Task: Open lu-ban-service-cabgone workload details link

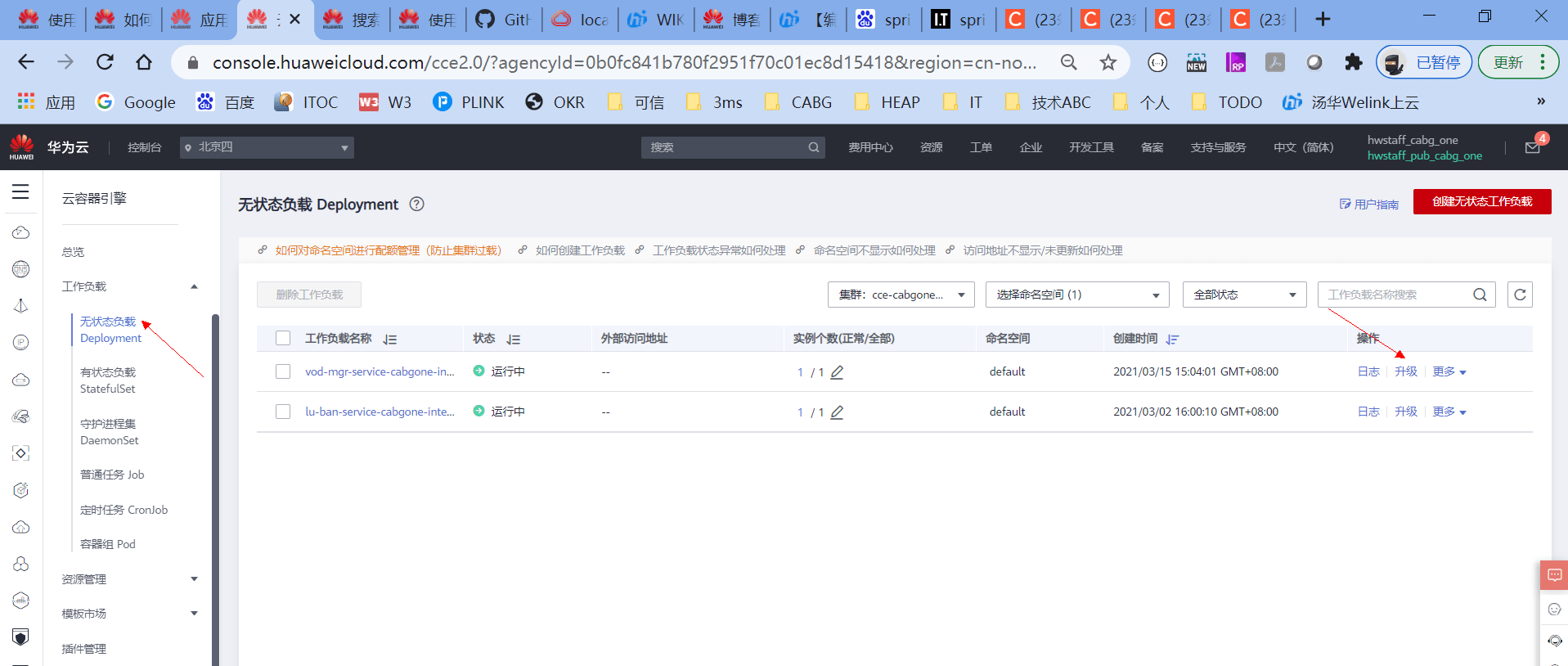Action: pyautogui.click(x=380, y=412)
